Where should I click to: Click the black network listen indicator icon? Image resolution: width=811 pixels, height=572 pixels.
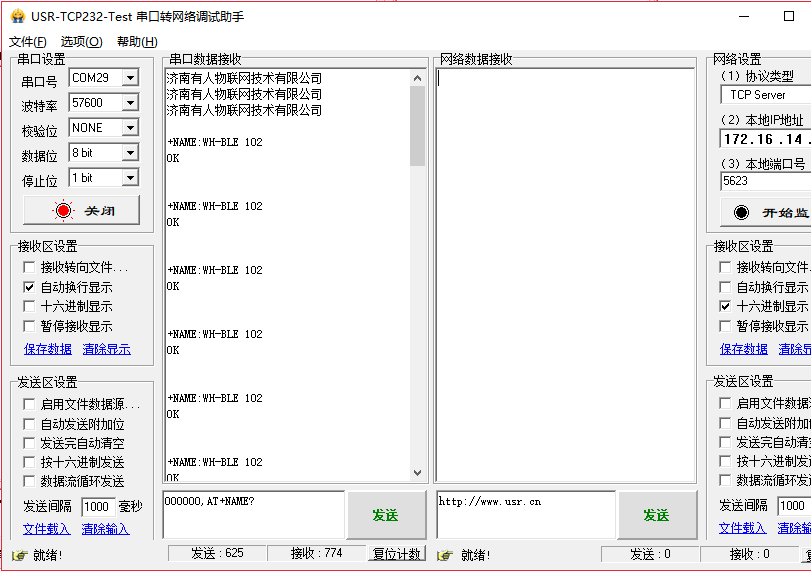(741, 212)
